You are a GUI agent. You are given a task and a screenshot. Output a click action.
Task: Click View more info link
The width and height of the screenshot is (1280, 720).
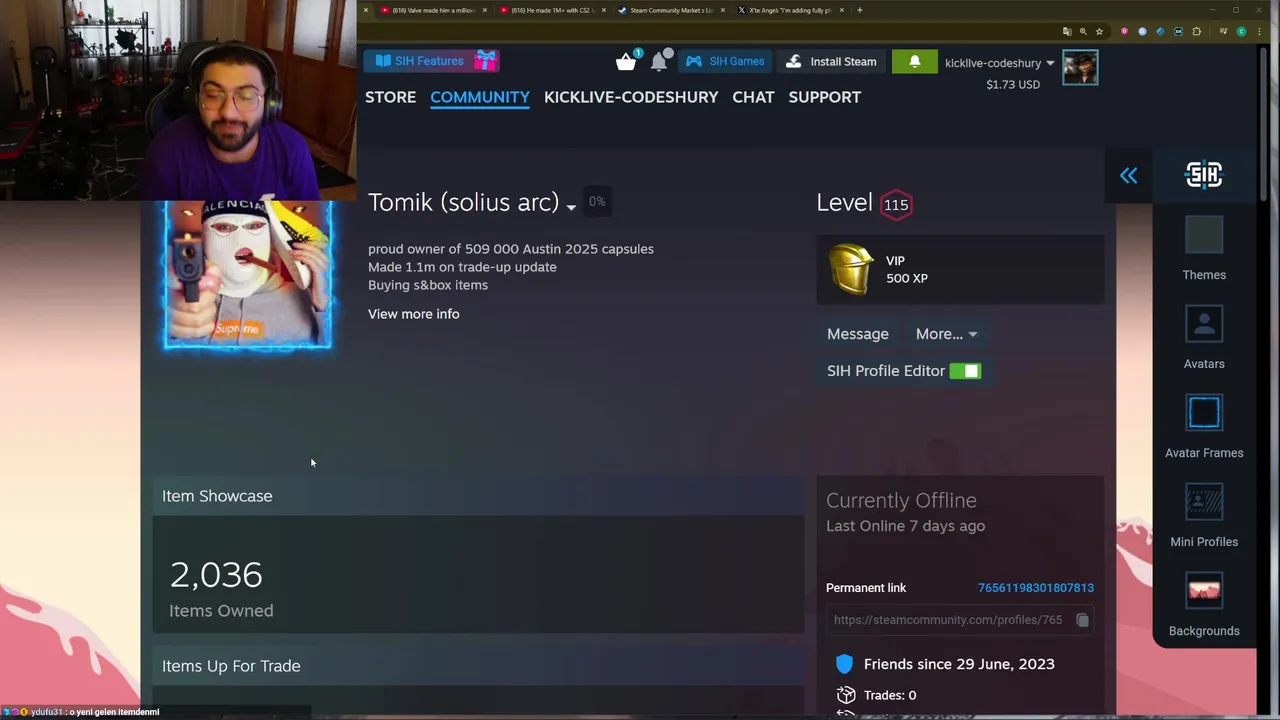point(414,314)
